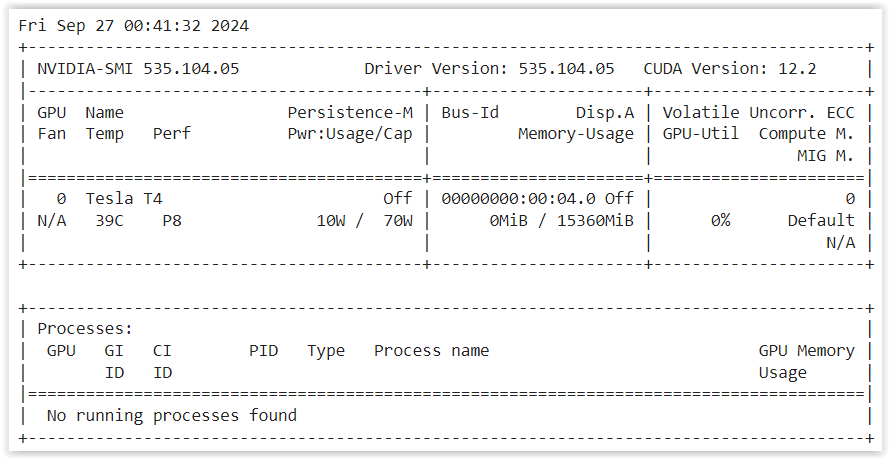
Task: Click the MIG M. header
Action: 826,156
